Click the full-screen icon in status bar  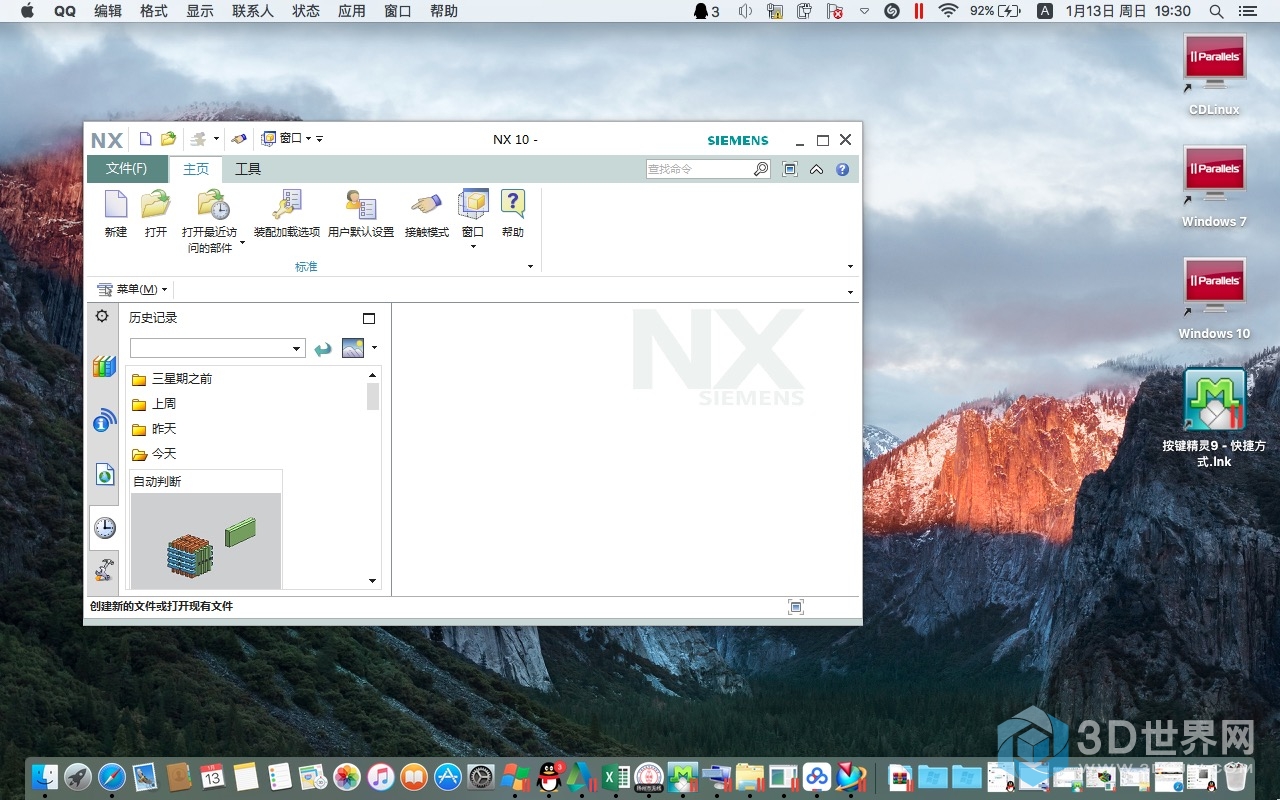pyautogui.click(x=796, y=606)
